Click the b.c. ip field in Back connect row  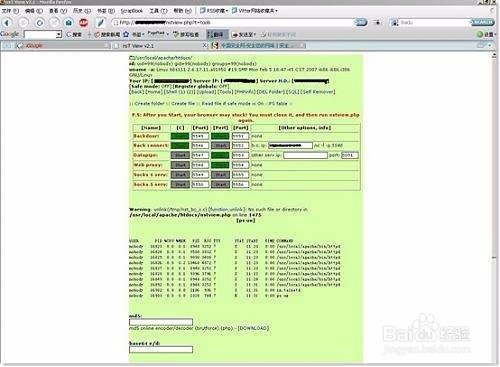click(x=290, y=146)
